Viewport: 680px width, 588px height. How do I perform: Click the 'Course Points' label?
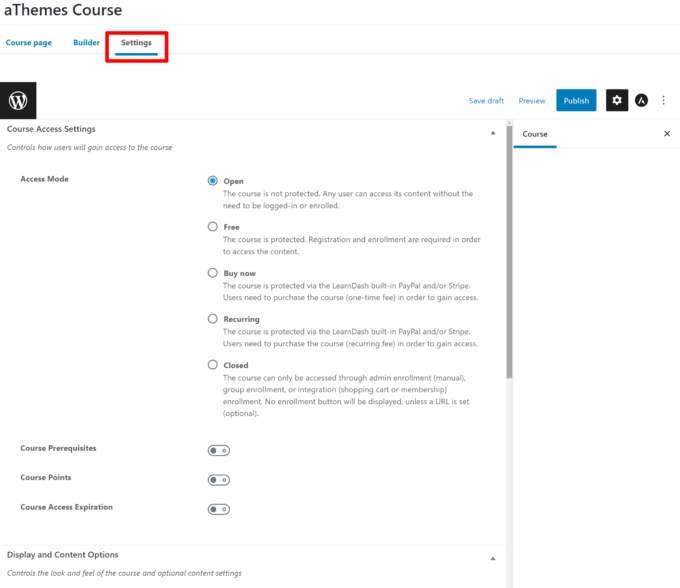point(46,477)
